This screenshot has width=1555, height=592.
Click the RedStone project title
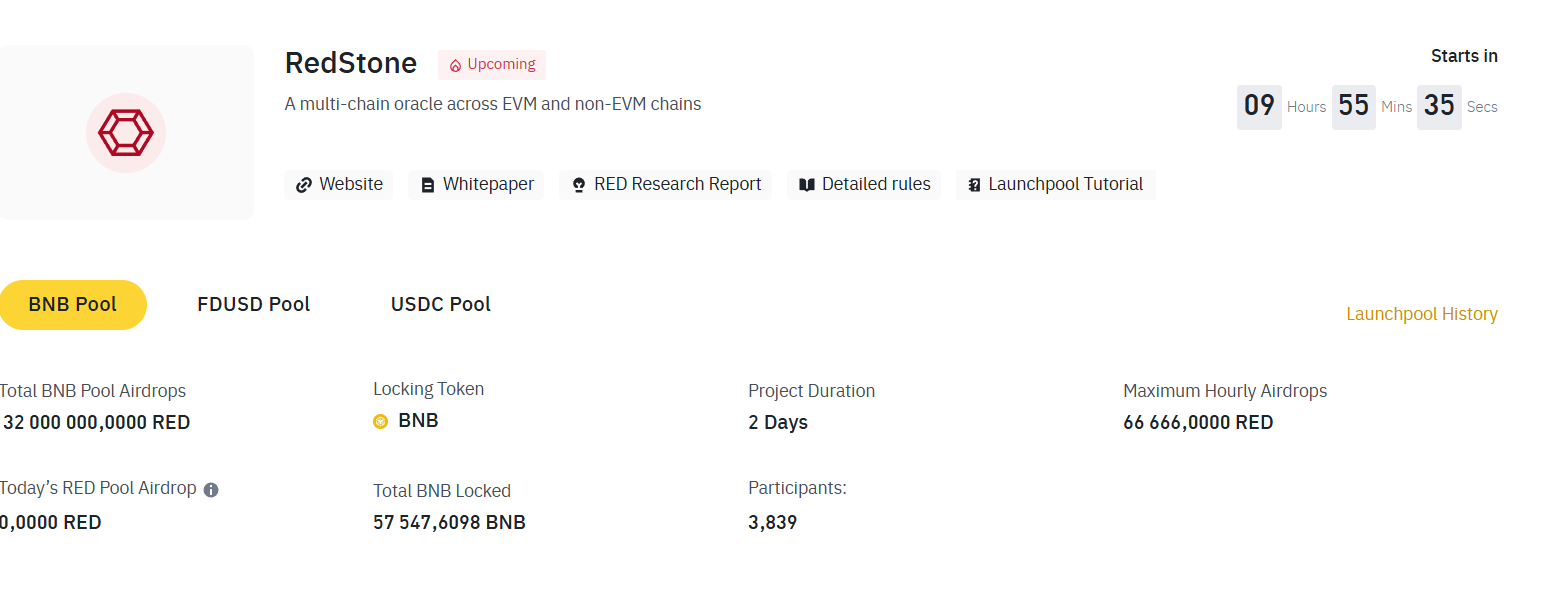(x=351, y=63)
